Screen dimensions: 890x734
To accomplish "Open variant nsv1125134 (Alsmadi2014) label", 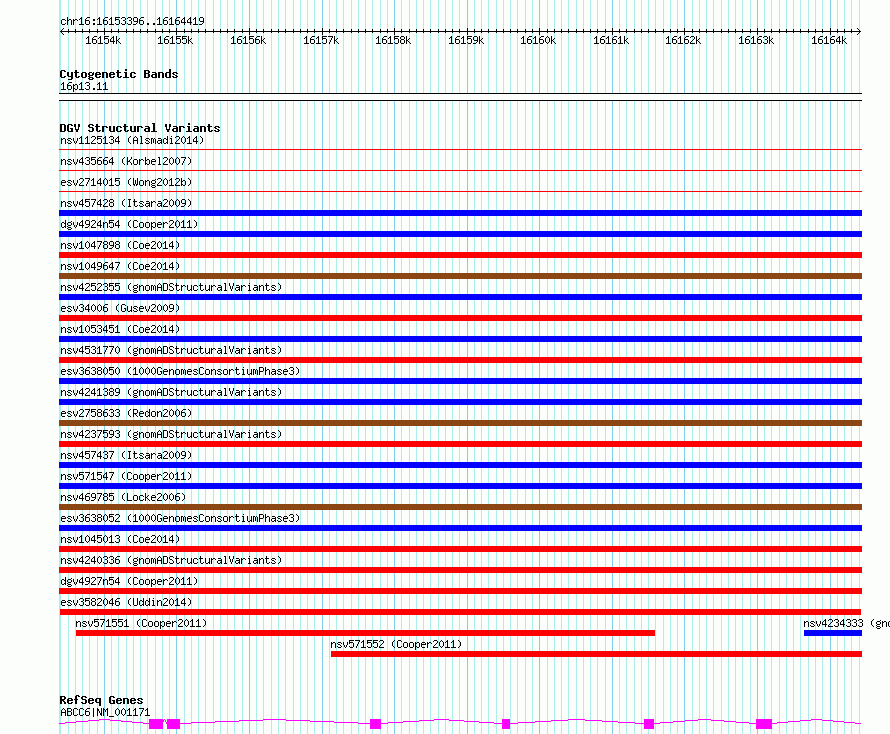I will click(132, 140).
